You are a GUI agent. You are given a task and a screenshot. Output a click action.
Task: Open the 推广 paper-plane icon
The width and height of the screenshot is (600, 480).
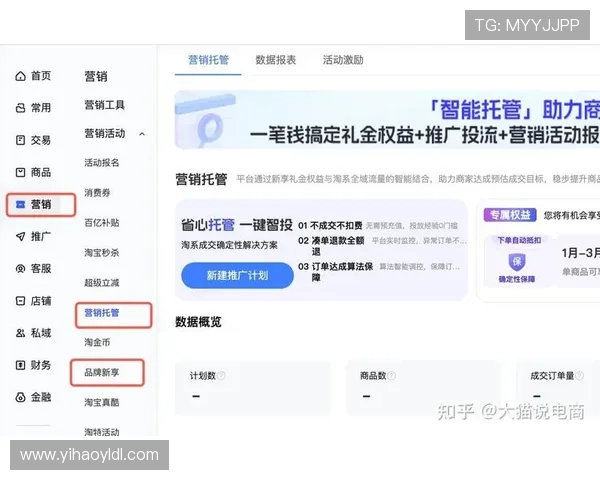(20, 237)
